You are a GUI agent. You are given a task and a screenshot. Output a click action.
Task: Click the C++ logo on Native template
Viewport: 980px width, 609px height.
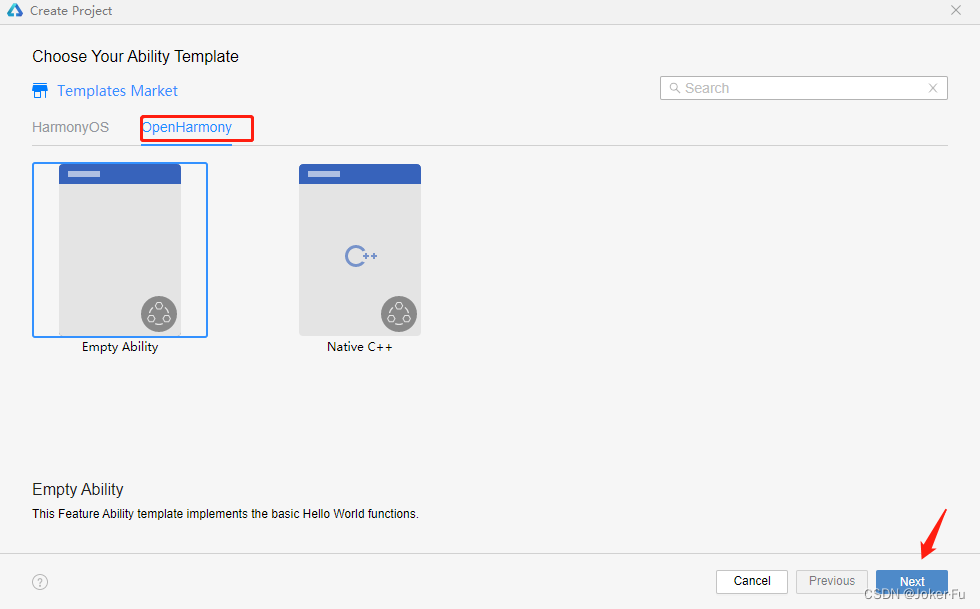click(x=361, y=256)
